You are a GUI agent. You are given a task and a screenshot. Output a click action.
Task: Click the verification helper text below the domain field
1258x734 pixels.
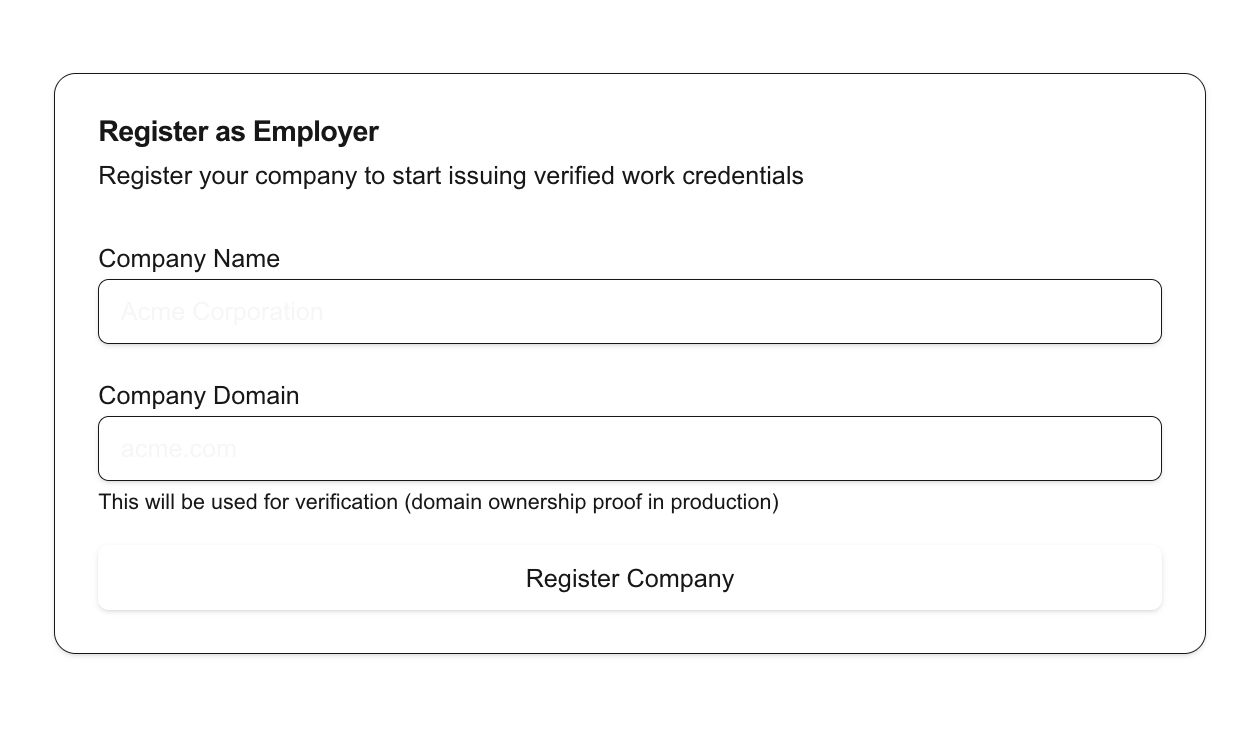coord(438,501)
